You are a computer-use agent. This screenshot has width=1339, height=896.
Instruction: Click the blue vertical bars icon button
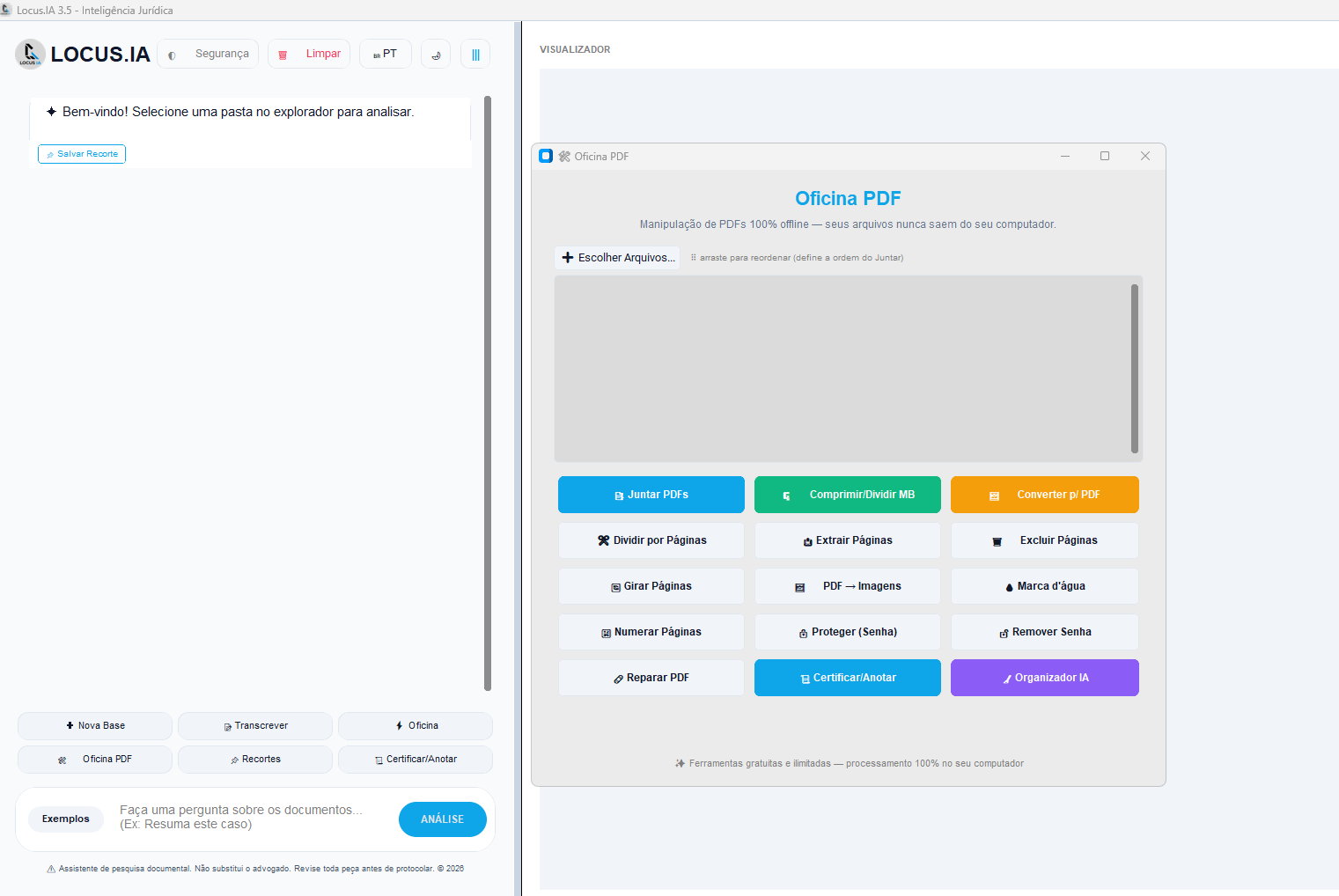[475, 54]
